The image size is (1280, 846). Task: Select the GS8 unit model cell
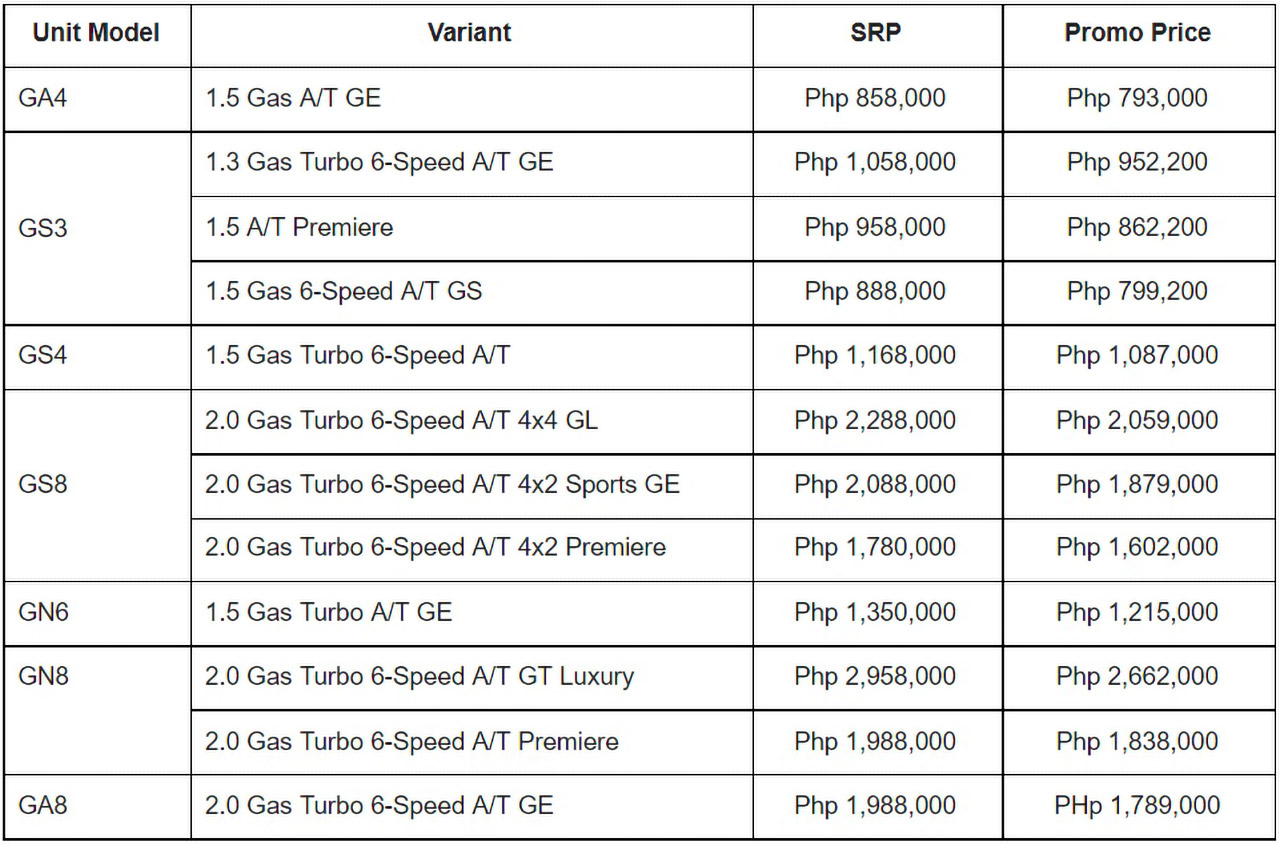pyautogui.click(x=43, y=484)
